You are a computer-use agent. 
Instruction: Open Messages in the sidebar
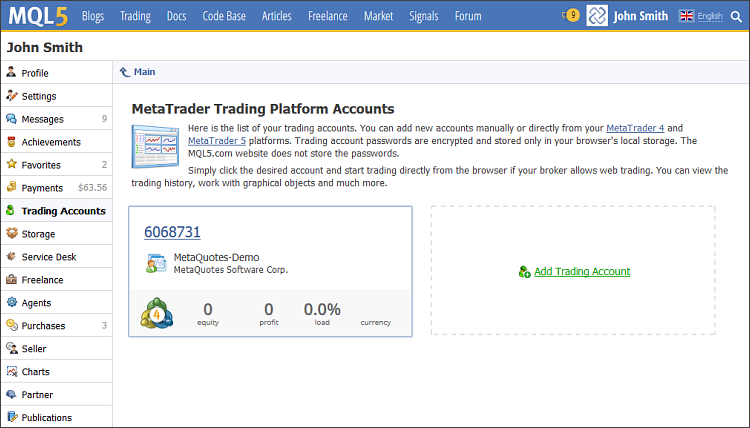point(56,119)
